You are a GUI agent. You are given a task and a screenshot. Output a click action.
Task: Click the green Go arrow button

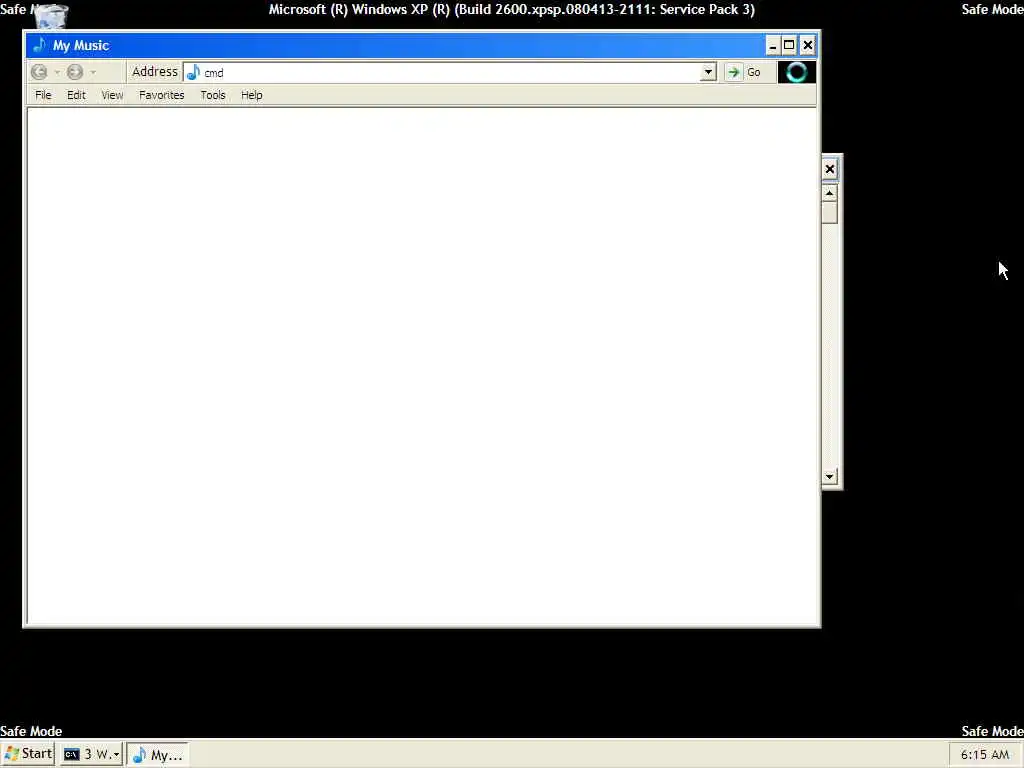pos(733,72)
